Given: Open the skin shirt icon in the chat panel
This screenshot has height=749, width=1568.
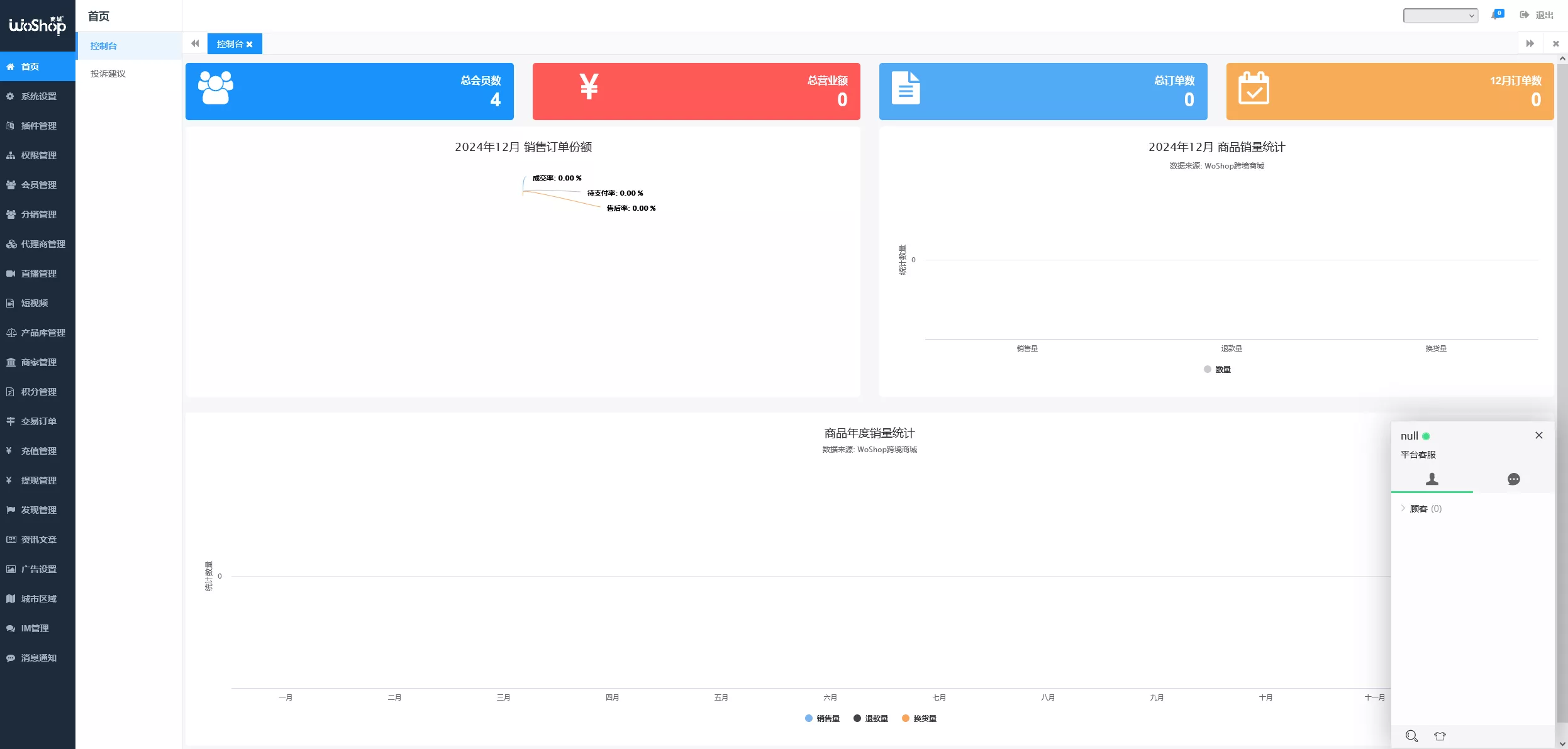Looking at the screenshot, I should 1440,736.
